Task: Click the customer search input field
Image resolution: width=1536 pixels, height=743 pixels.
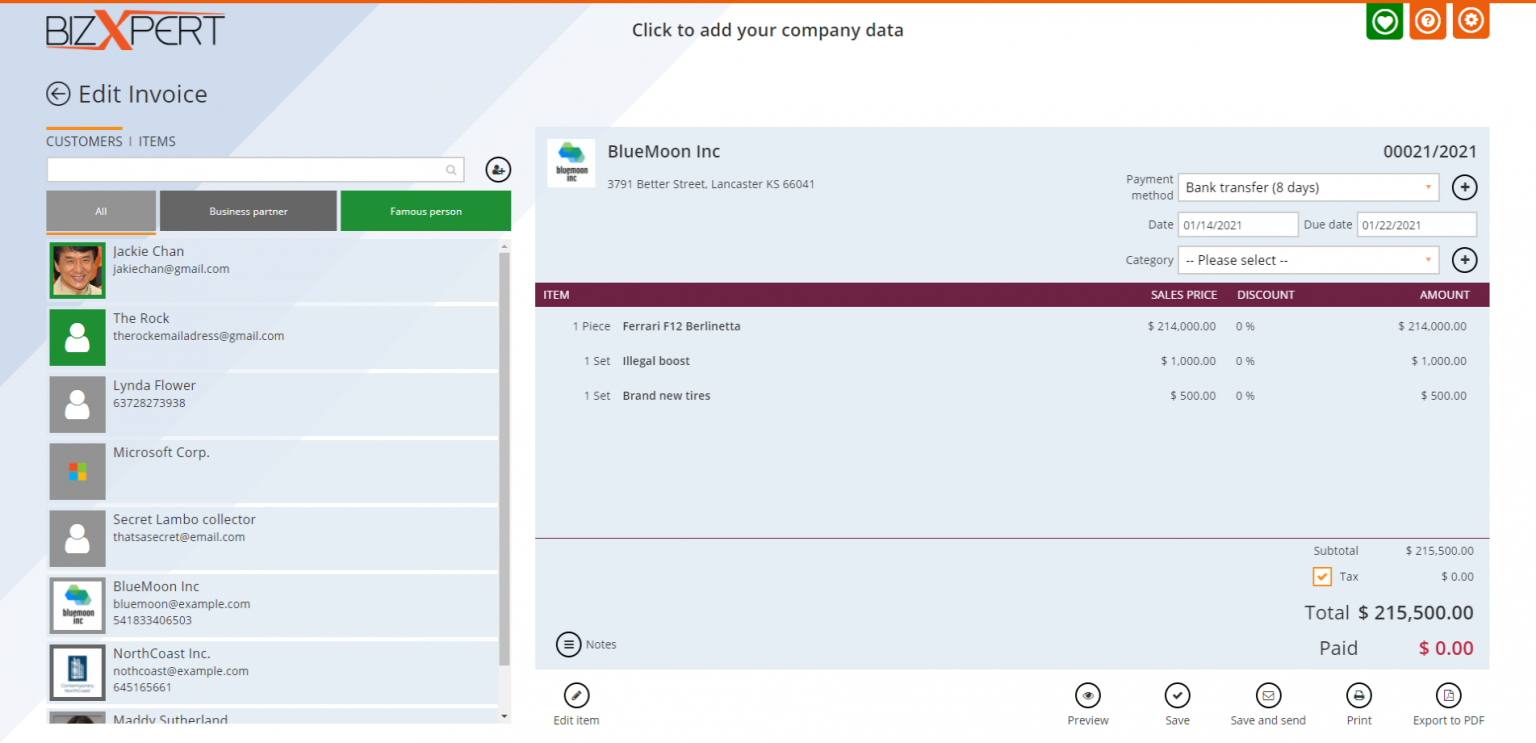Action: coord(245,170)
